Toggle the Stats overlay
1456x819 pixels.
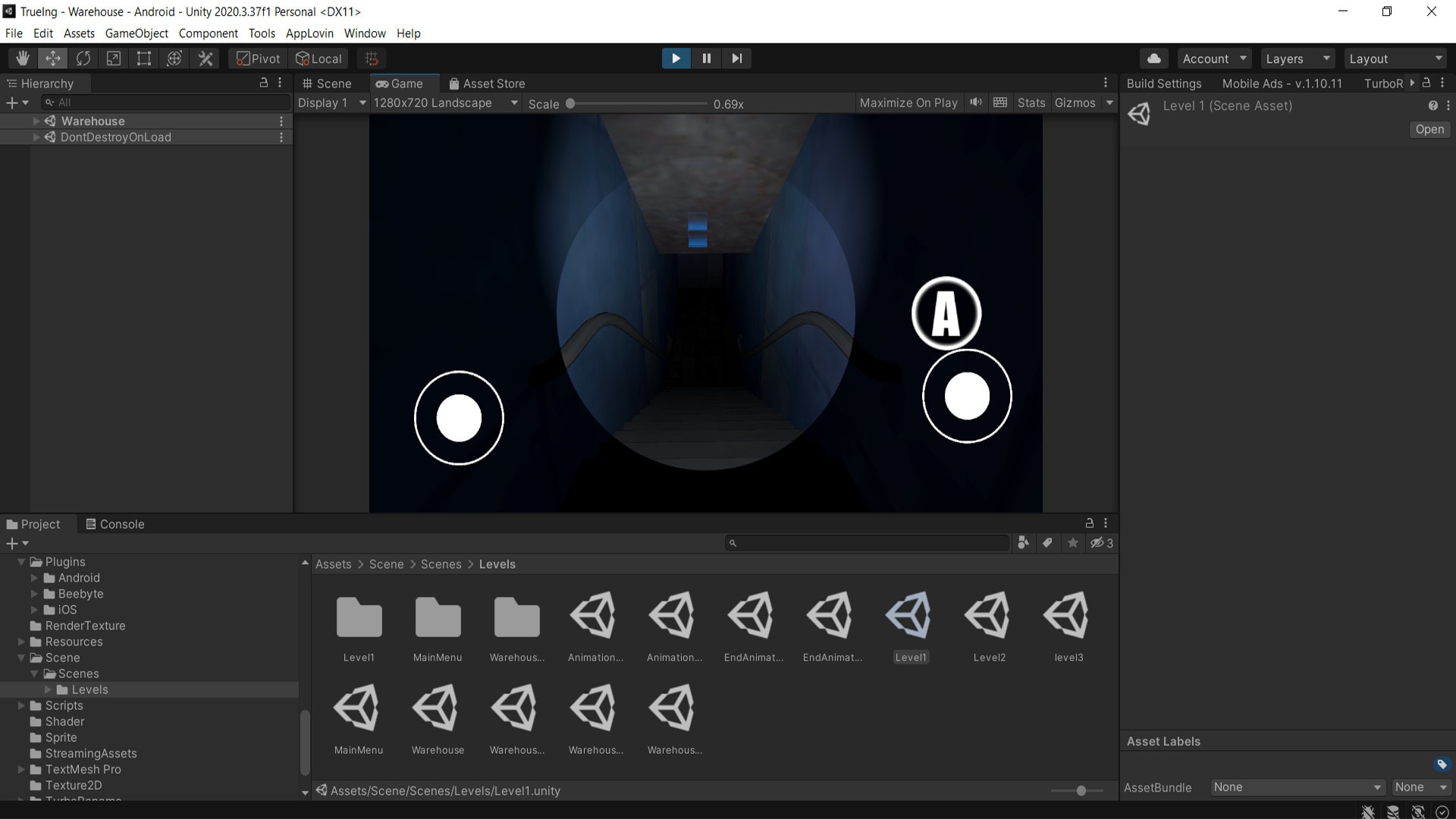[1031, 102]
